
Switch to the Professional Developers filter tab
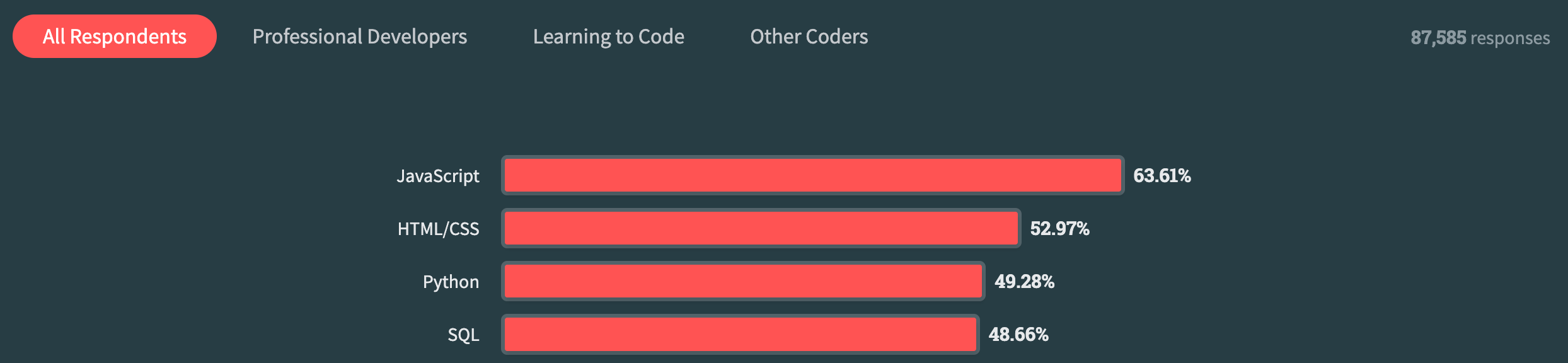point(360,37)
